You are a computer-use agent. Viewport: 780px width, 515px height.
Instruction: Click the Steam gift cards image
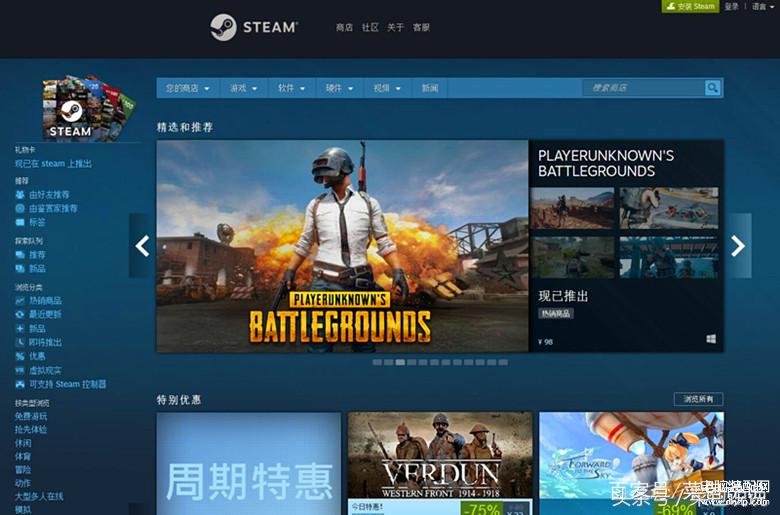pos(89,107)
